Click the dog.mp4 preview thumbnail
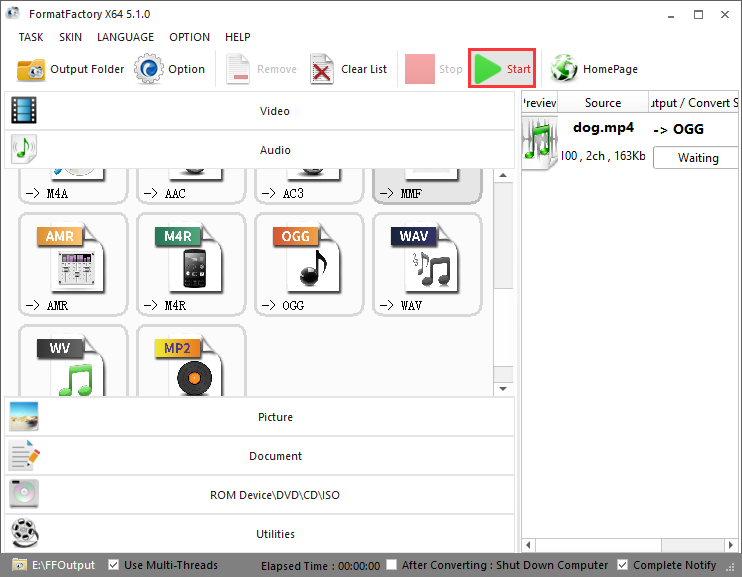The width and height of the screenshot is (742, 577). point(539,143)
